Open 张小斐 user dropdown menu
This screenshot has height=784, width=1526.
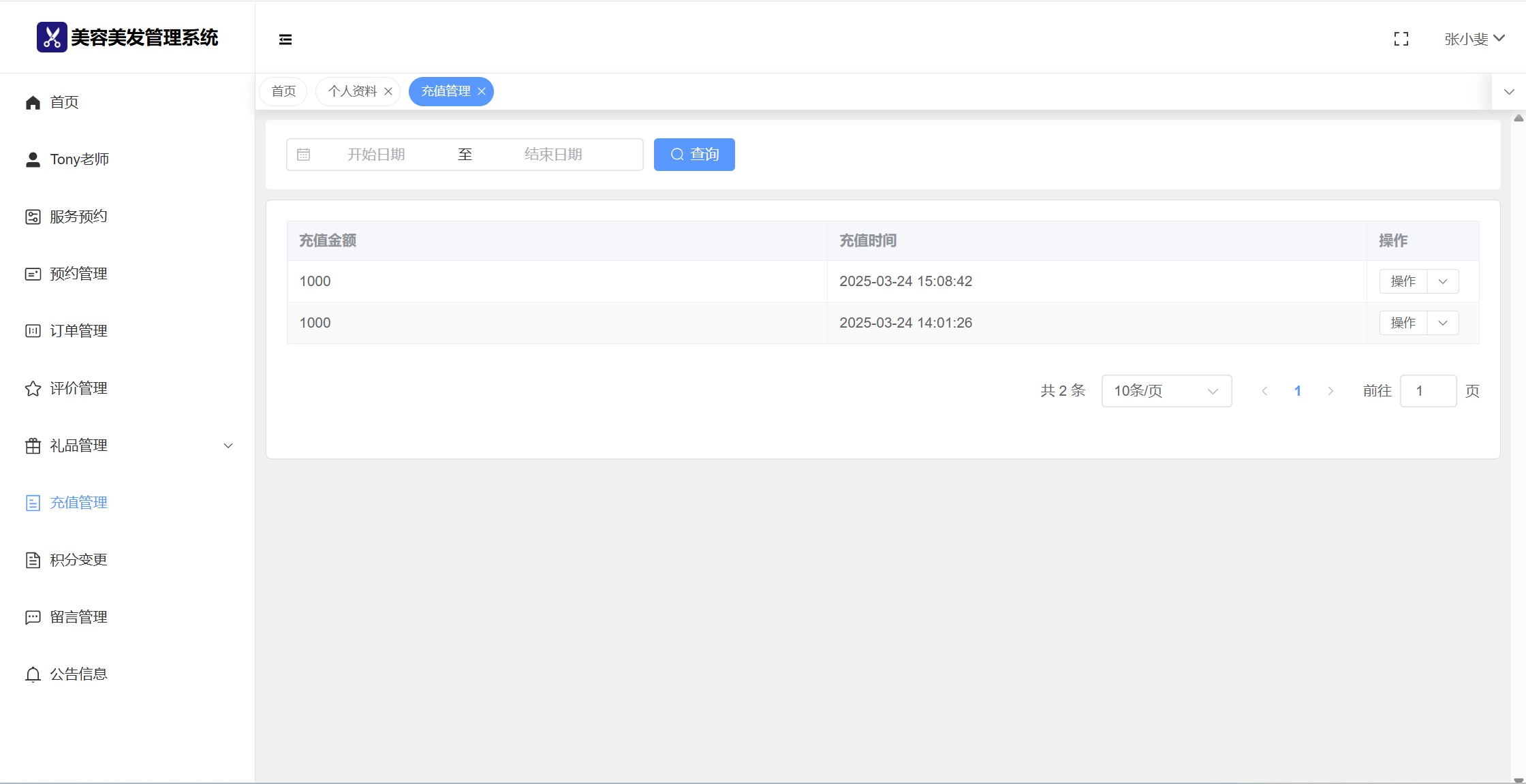(x=1474, y=39)
